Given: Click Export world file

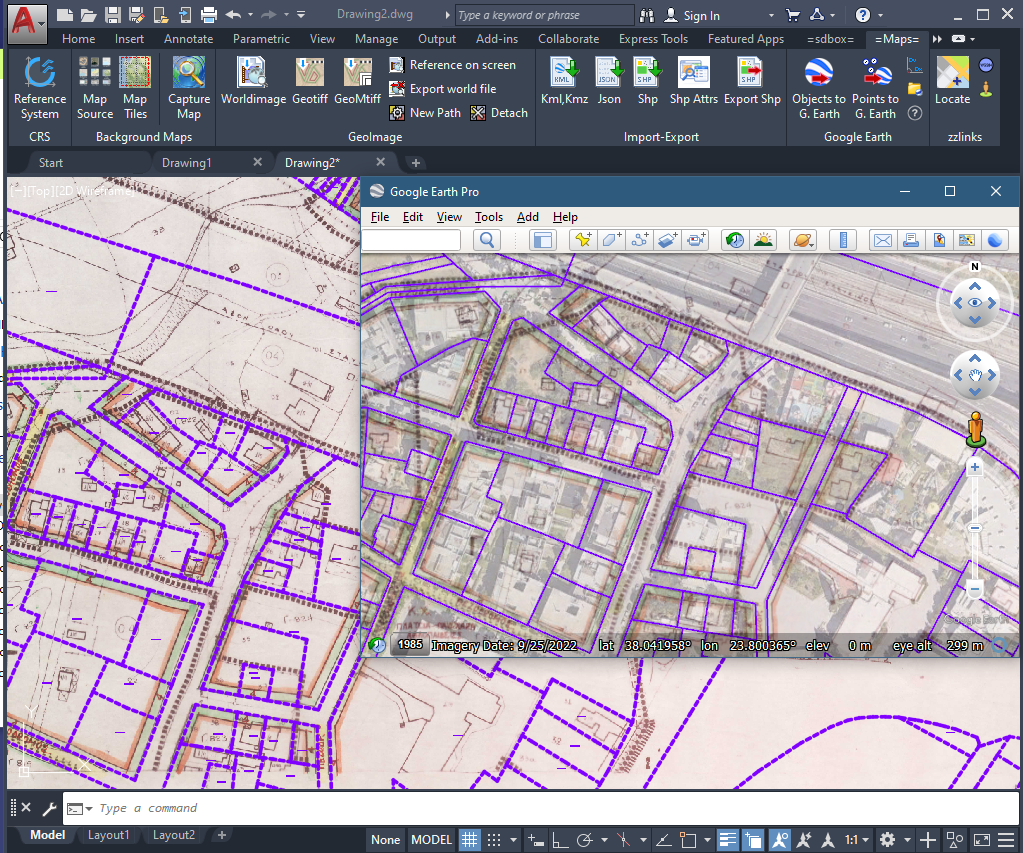Looking at the screenshot, I should click(442, 89).
